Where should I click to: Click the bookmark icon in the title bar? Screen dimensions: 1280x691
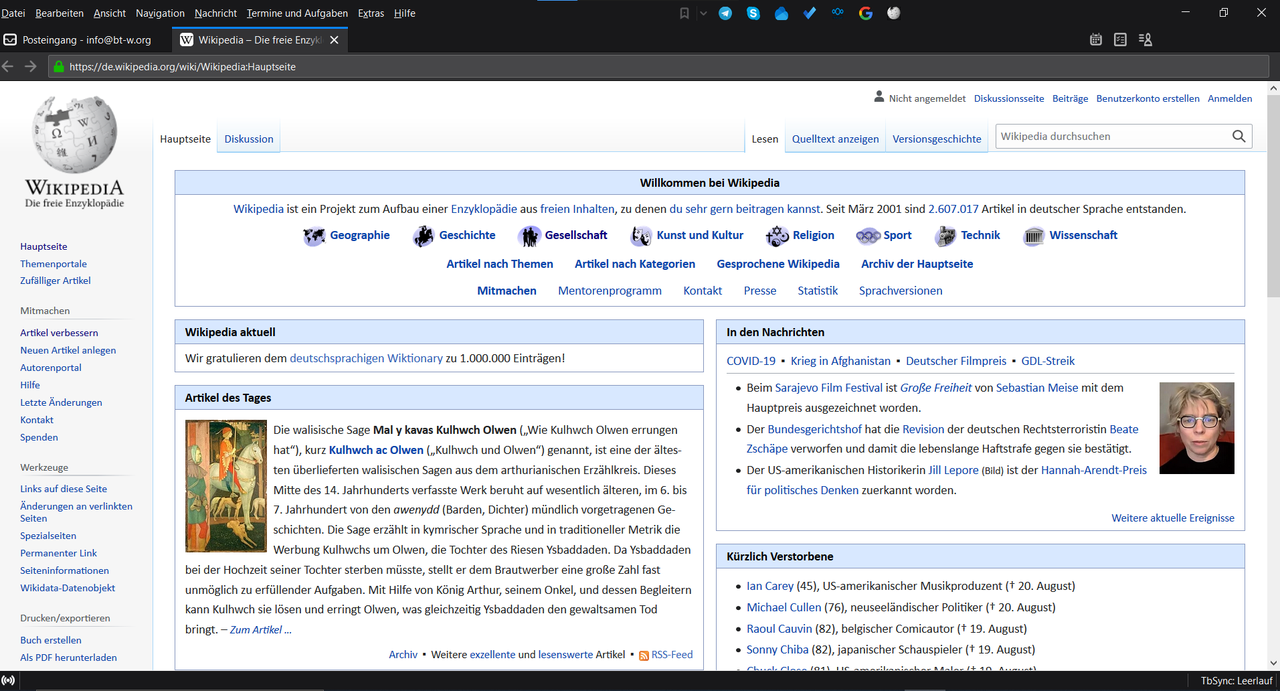[684, 13]
